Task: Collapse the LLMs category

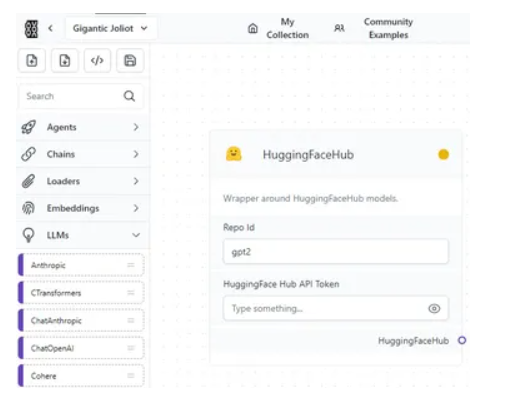Action: [83, 235]
